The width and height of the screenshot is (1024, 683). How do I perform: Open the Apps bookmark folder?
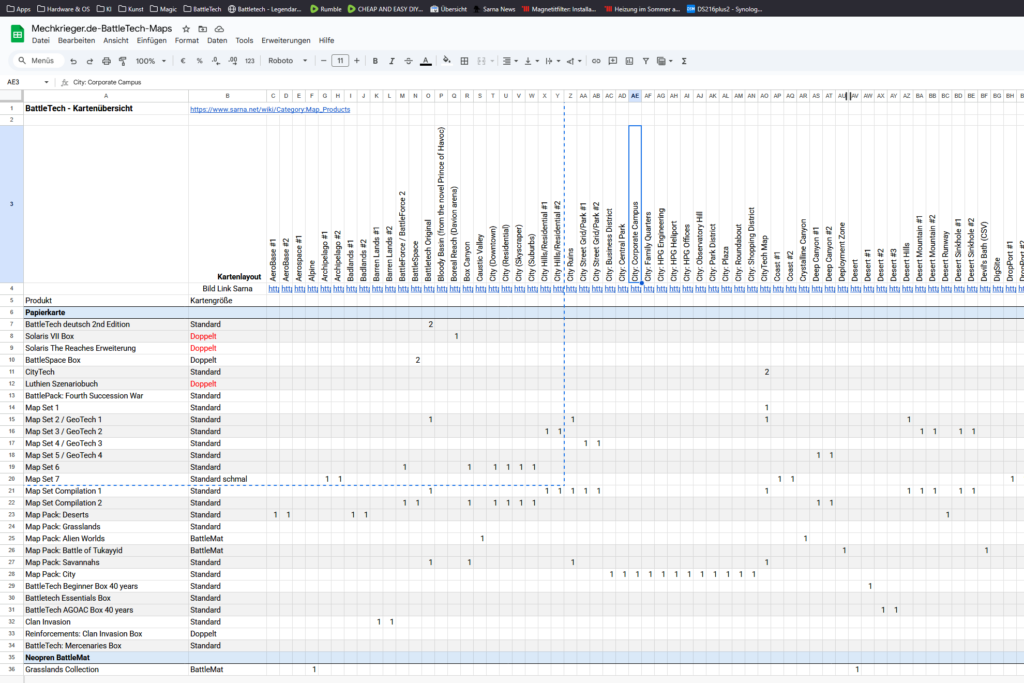pos(19,9)
